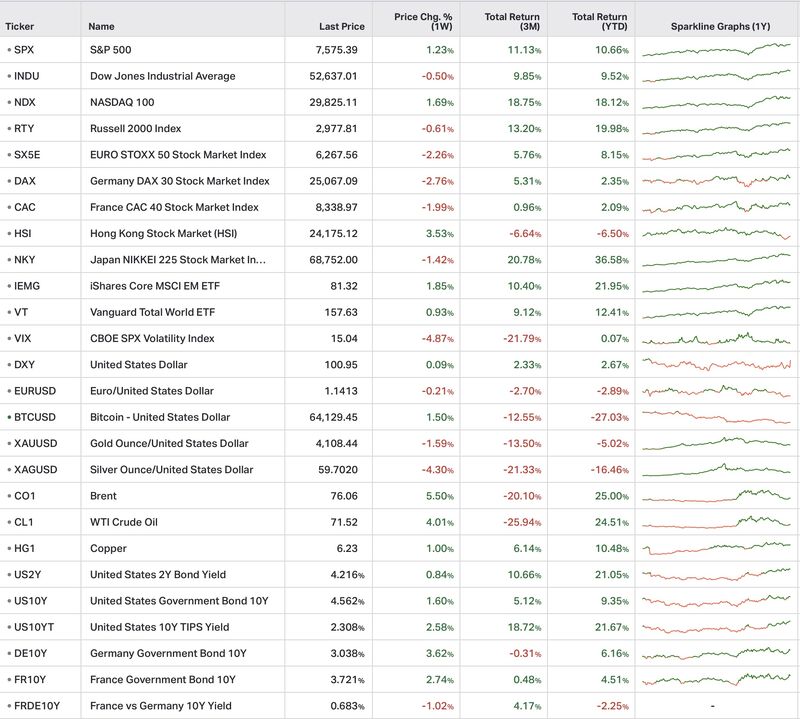This screenshot has height=719, width=800.
Task: Open the XAUUSD ticker link
Action: point(36,443)
